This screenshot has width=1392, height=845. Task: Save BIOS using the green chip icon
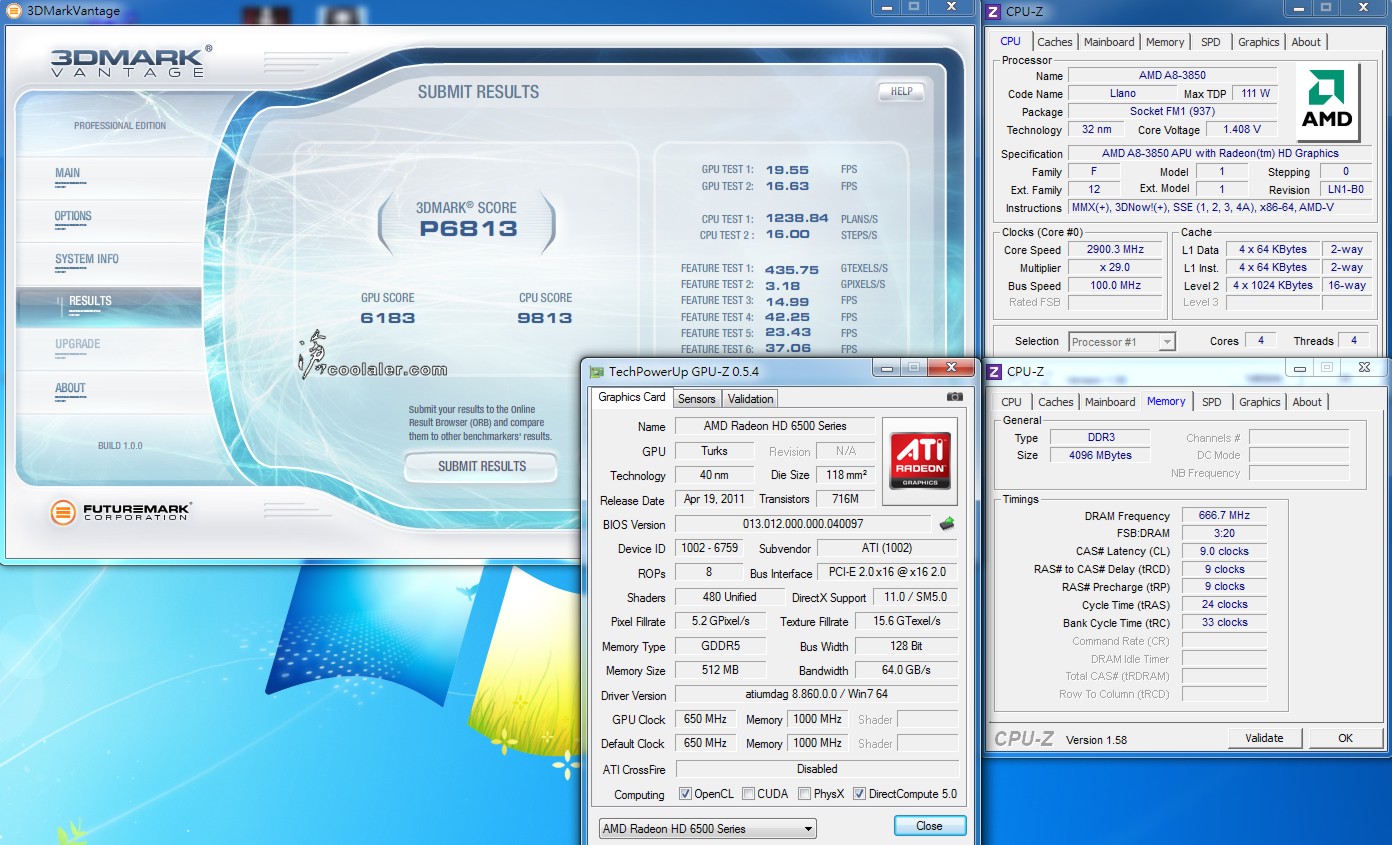pos(946,523)
